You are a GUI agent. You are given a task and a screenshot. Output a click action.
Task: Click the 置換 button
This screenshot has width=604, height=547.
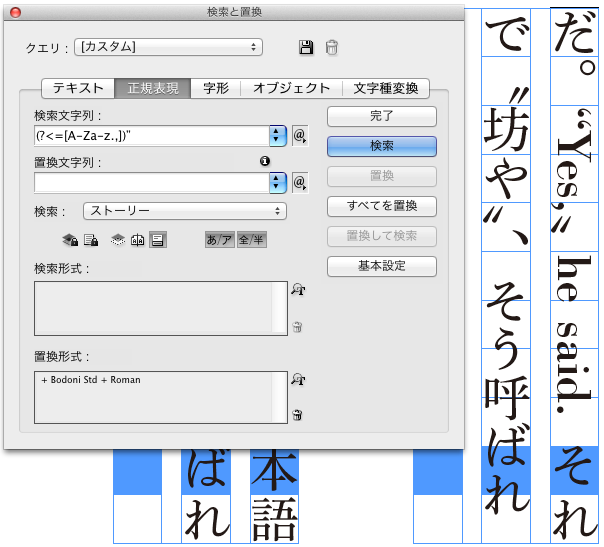click(x=382, y=176)
